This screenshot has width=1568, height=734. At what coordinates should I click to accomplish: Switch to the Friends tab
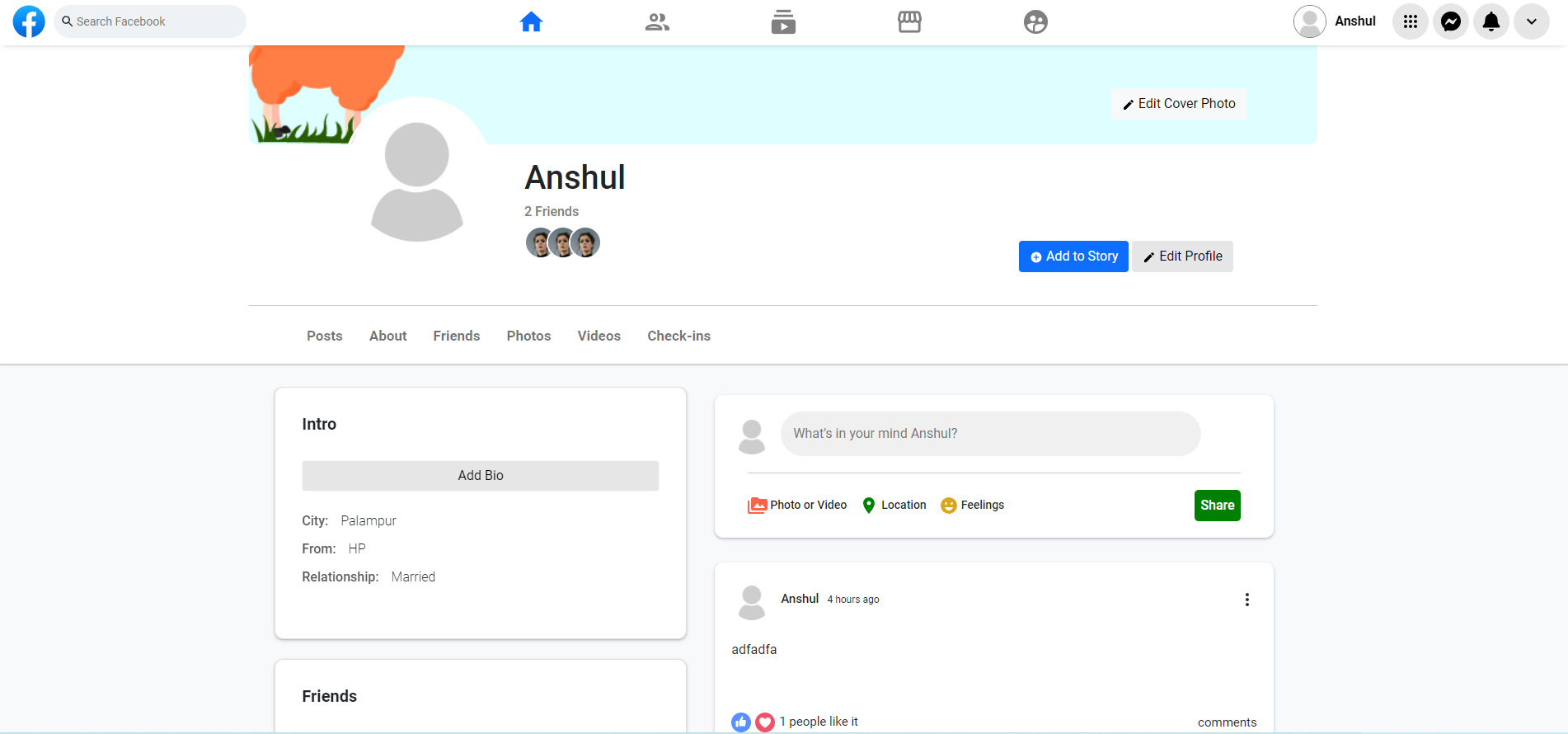click(x=457, y=336)
